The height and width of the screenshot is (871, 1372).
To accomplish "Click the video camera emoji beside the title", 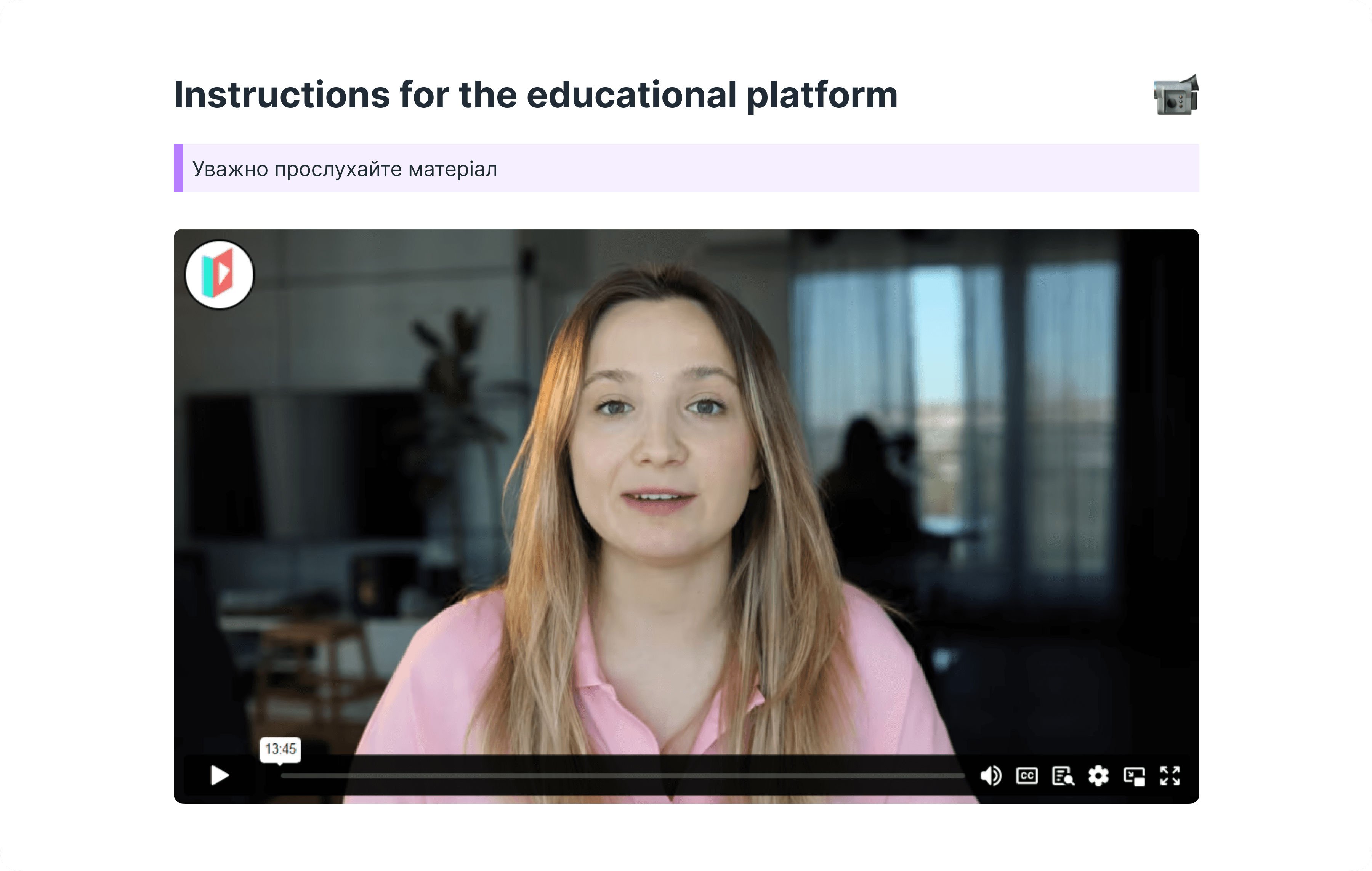I will (x=1176, y=94).
